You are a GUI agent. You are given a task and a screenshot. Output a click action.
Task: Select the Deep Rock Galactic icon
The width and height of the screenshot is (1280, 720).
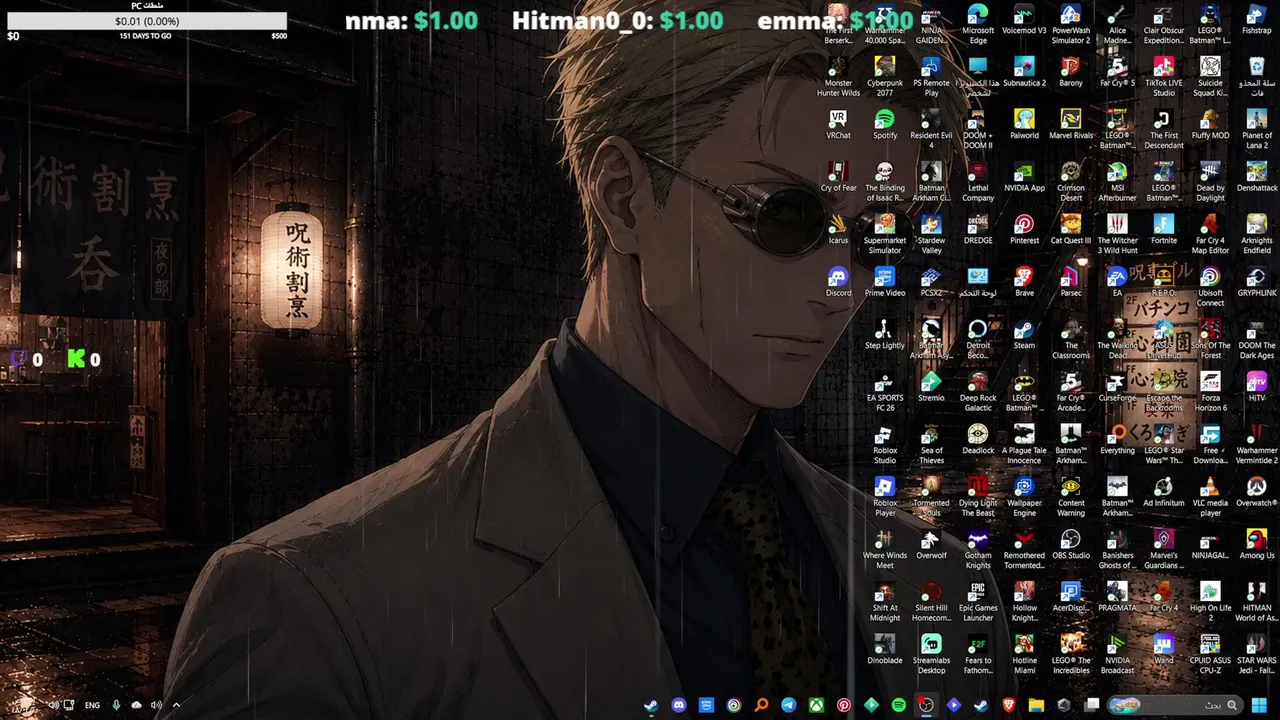pyautogui.click(x=977, y=392)
